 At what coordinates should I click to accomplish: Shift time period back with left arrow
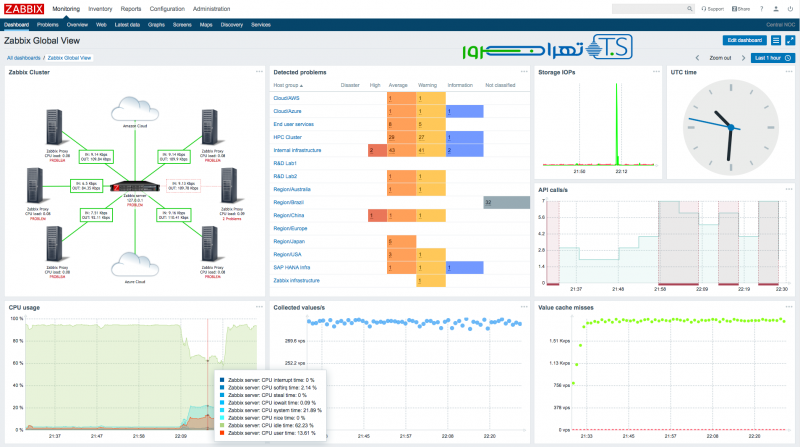tap(697, 58)
